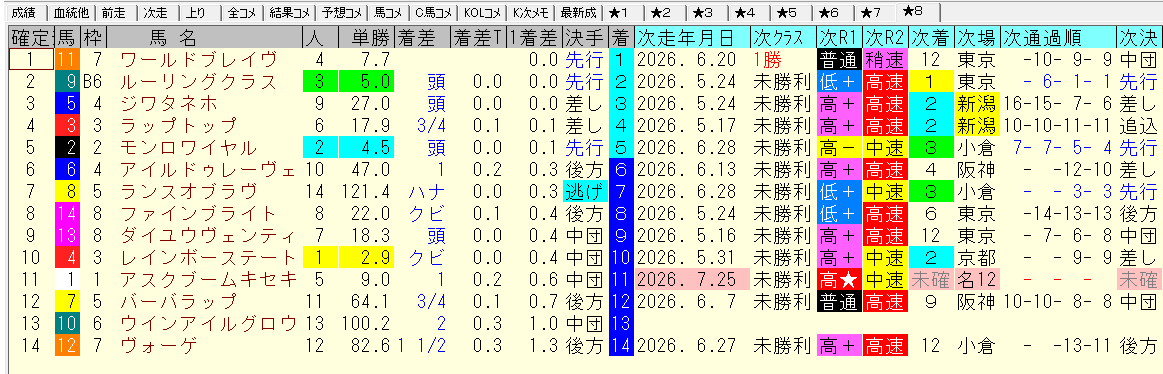Screen dimensions: 1163x374
Task: Click the 逃げ cell for ランスオブラヴ
Action: [x=584, y=191]
